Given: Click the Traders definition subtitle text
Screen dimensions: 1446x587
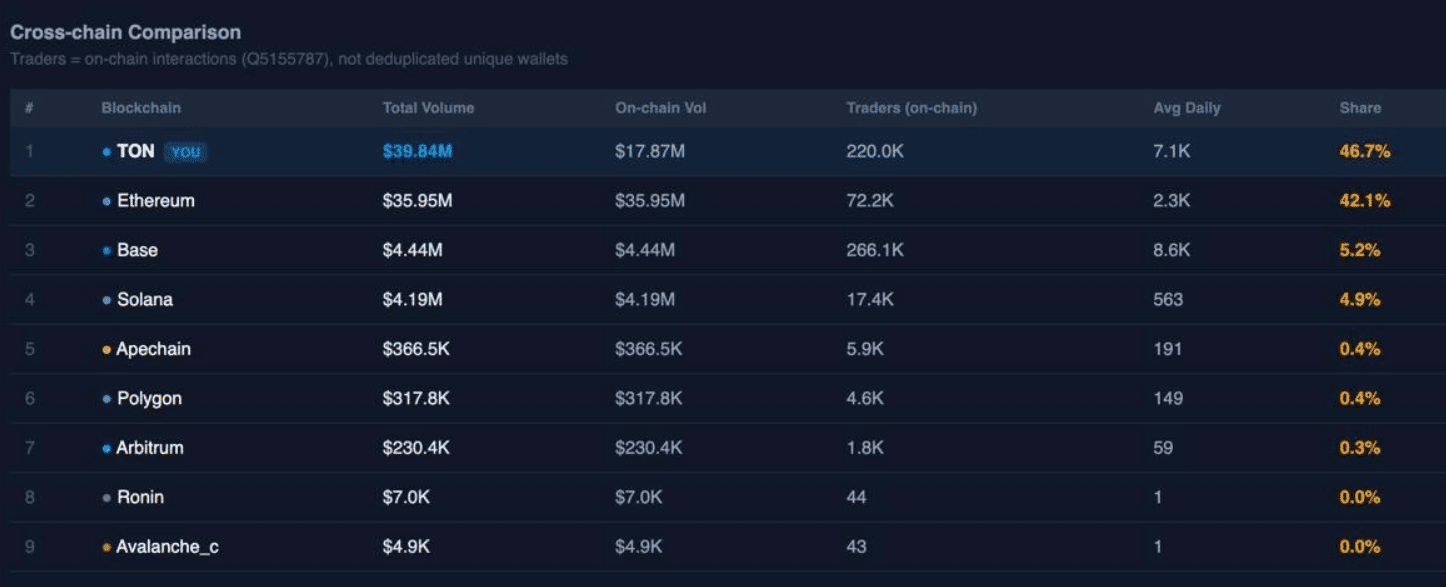Looking at the screenshot, I should pos(289,59).
